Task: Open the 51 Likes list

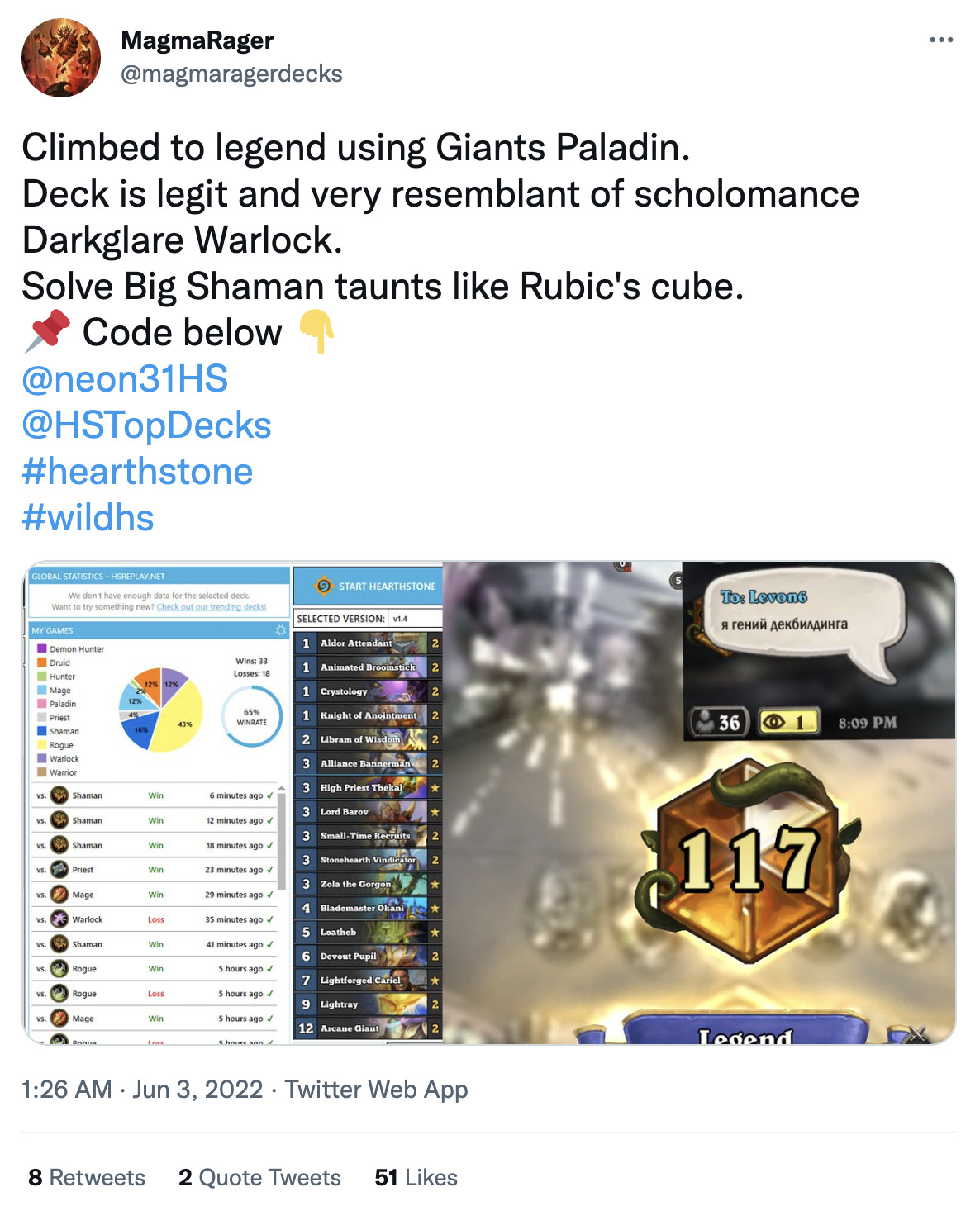Action: 416,1177
